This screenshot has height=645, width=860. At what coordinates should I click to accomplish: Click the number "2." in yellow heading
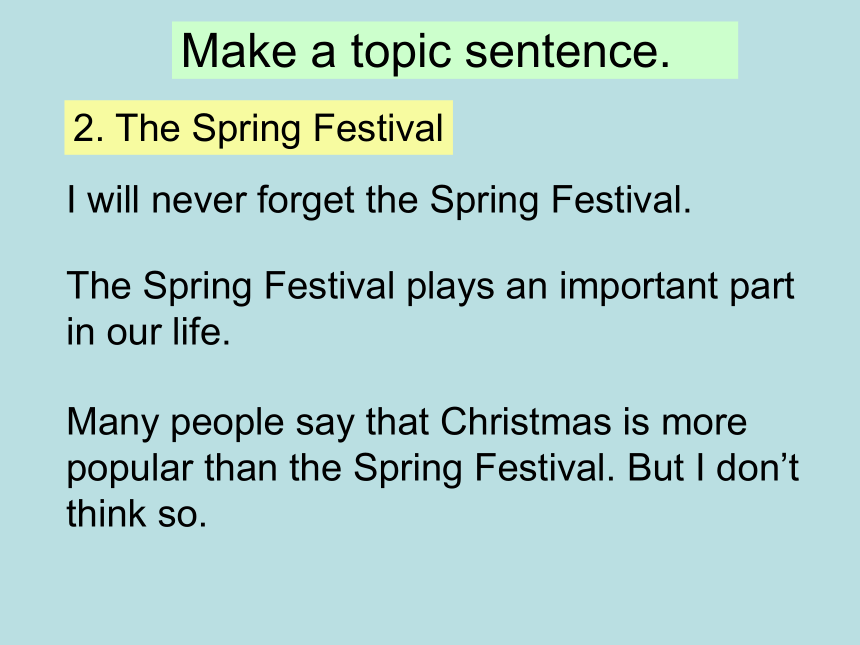click(x=88, y=128)
